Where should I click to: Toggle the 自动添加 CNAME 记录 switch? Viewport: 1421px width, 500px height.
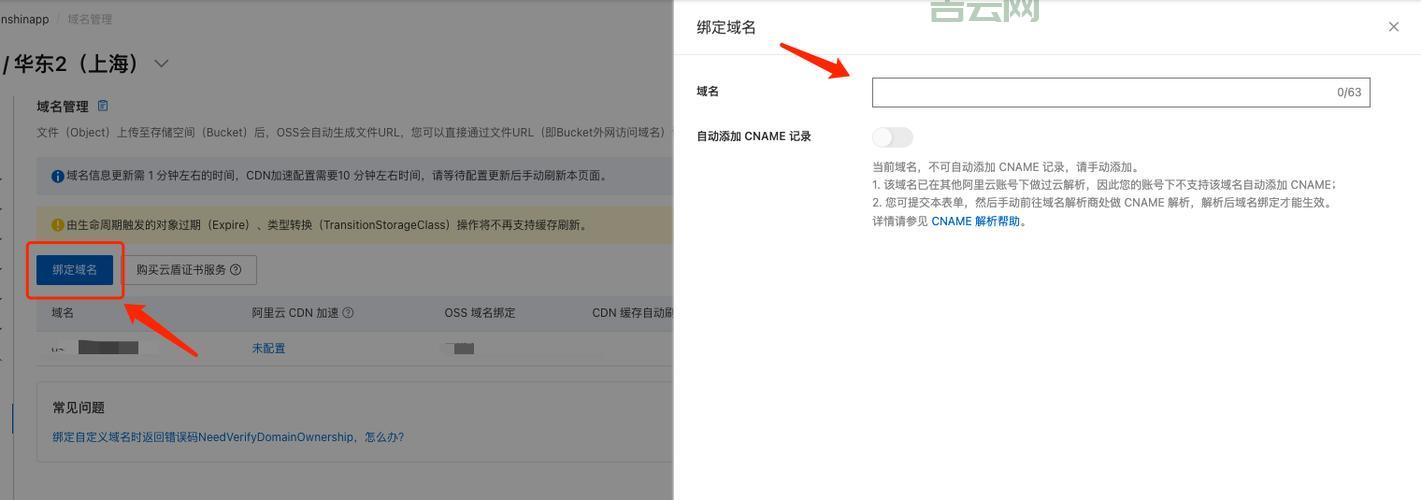[x=893, y=137]
